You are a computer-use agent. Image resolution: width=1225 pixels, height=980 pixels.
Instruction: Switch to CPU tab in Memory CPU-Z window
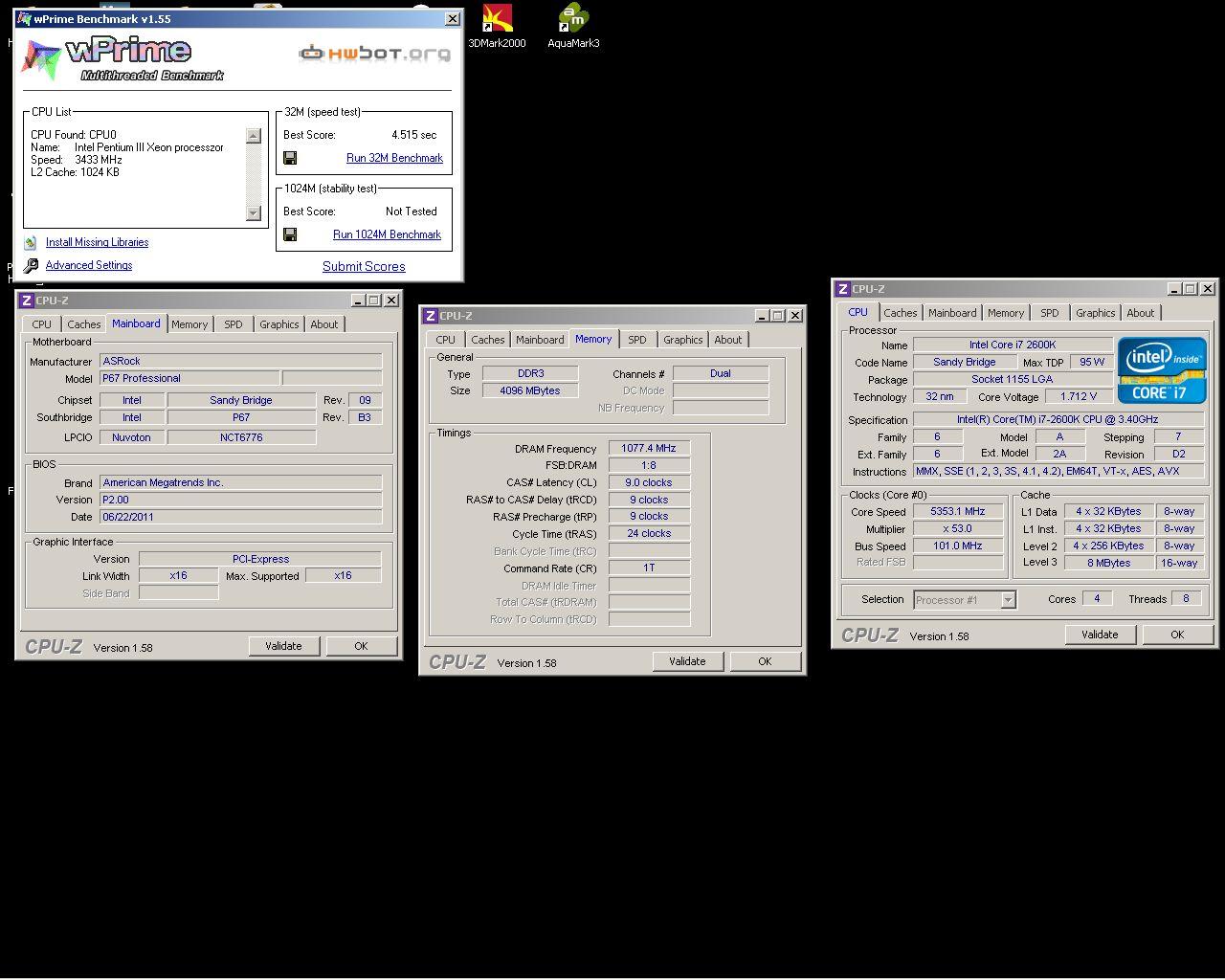pos(446,340)
